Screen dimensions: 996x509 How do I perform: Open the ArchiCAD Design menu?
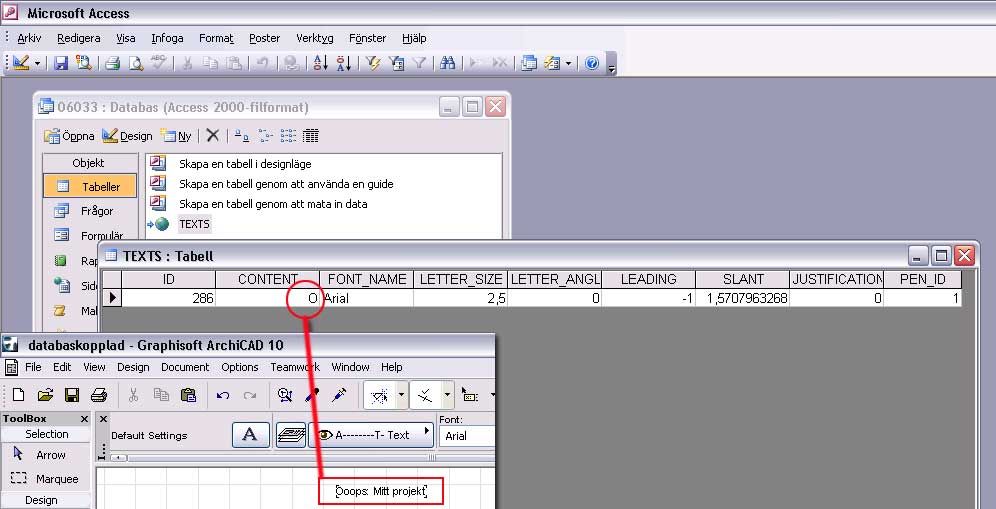(133, 367)
